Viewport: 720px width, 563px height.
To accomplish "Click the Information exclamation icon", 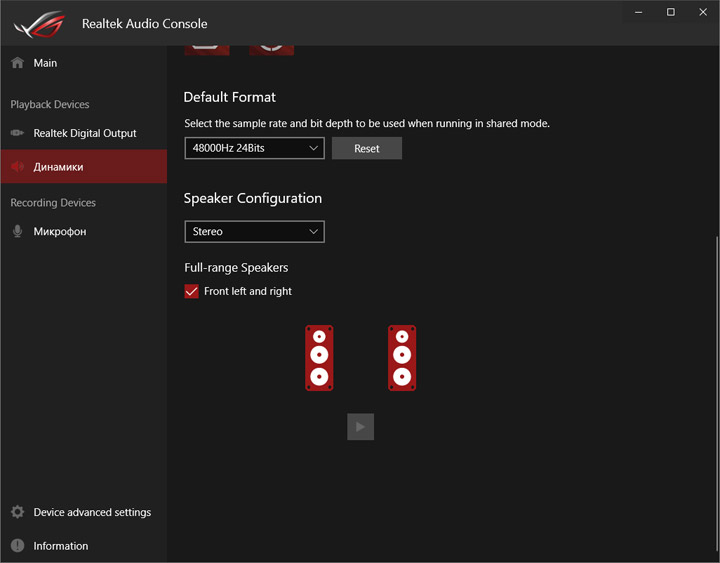I will pyautogui.click(x=17, y=546).
